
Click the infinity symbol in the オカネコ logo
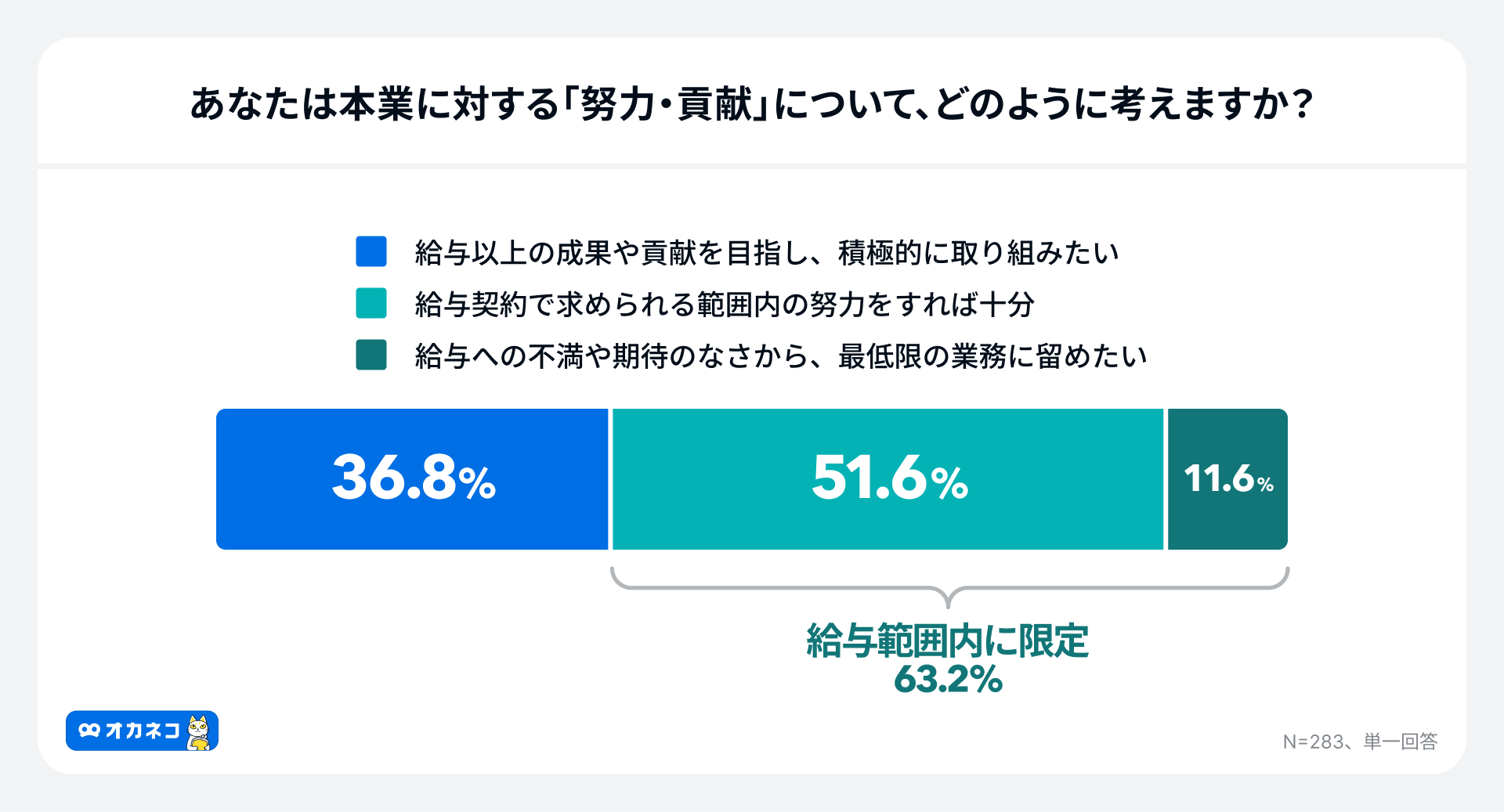point(89,731)
